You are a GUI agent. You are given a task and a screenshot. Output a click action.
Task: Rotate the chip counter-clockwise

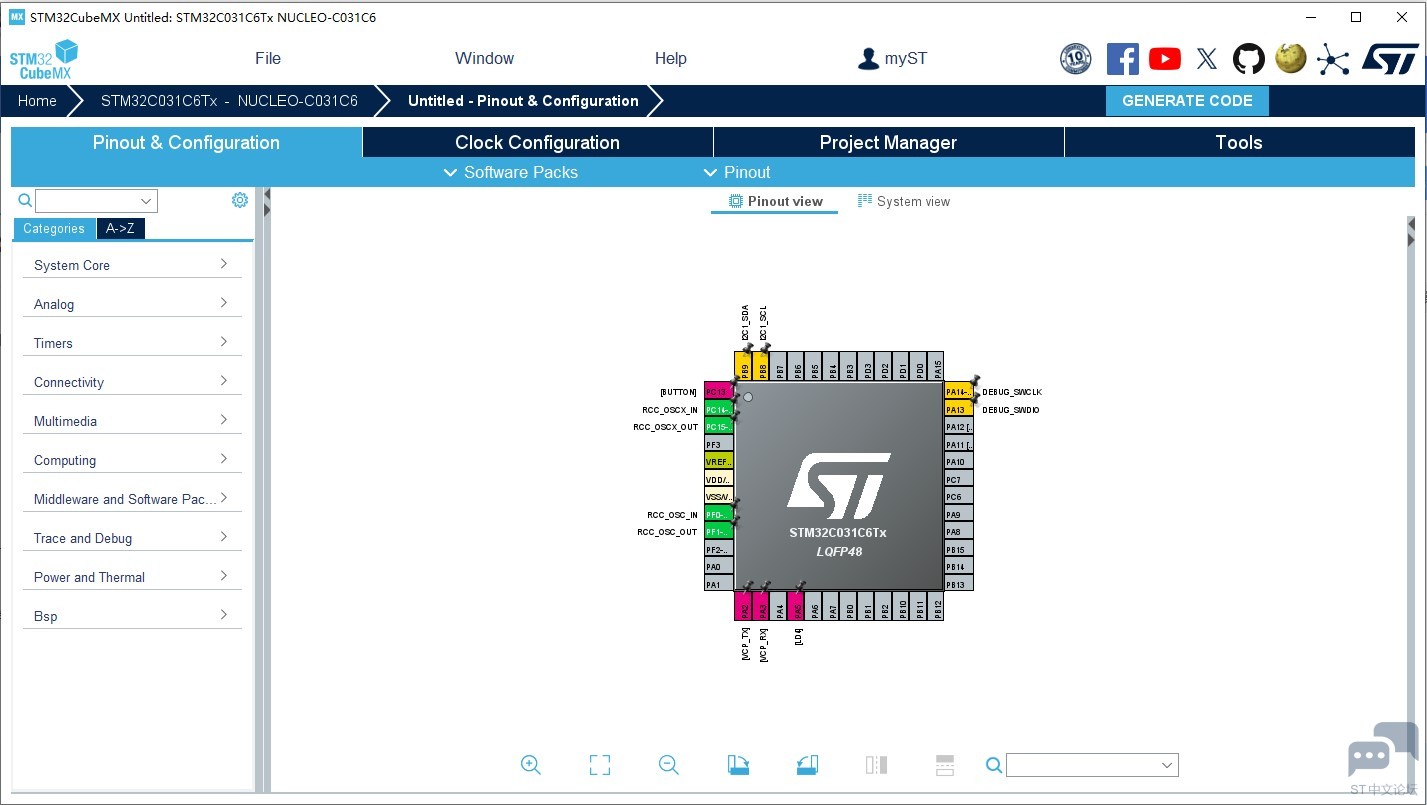coord(807,765)
